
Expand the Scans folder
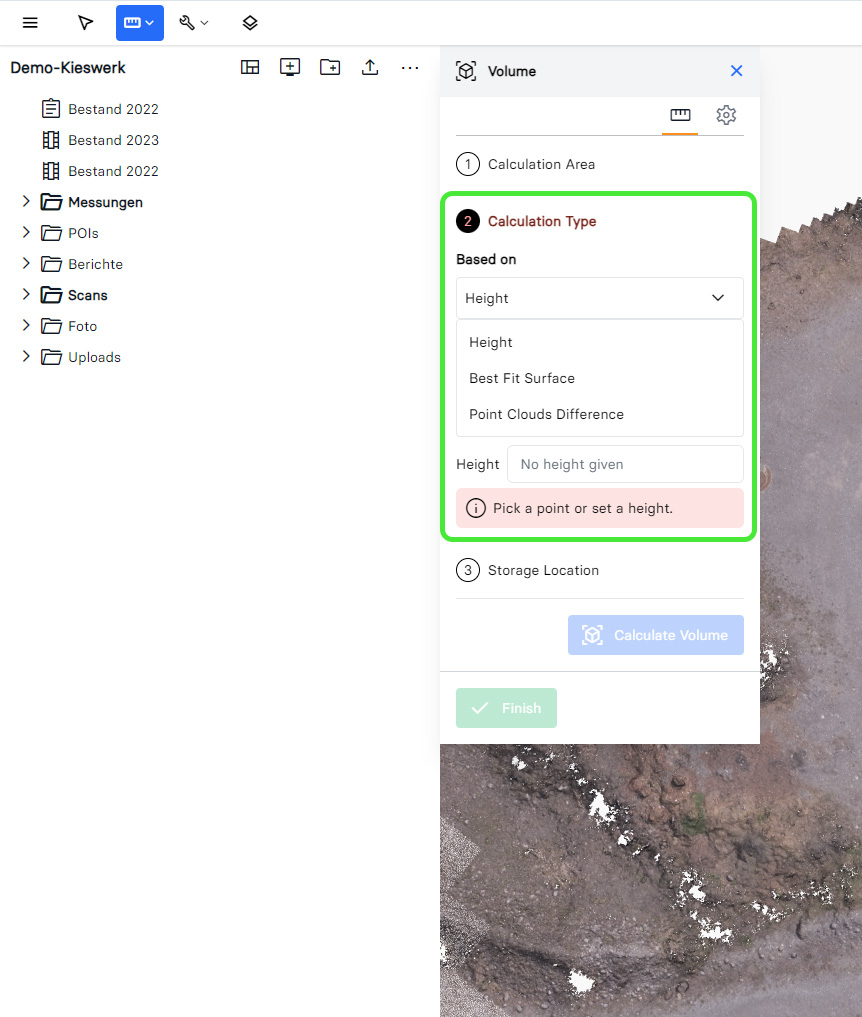coord(26,295)
